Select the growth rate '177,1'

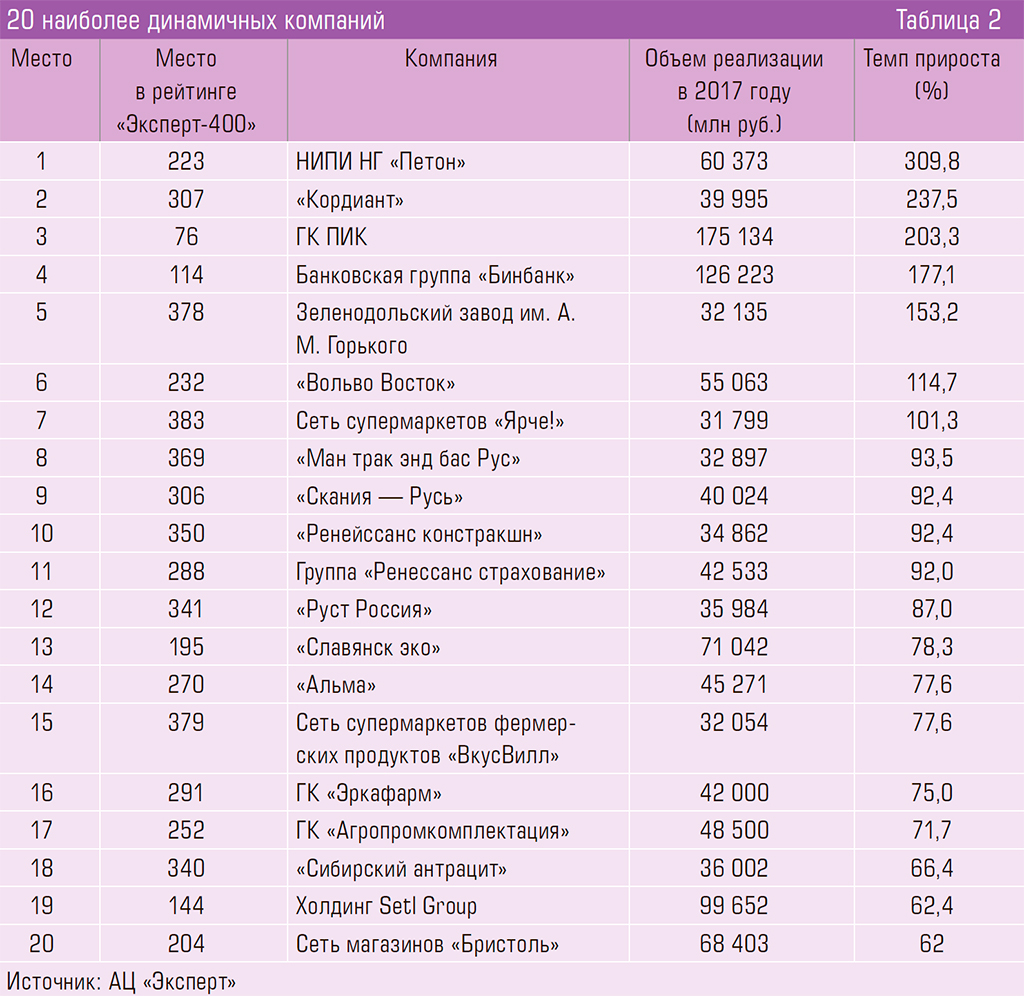pyautogui.click(x=932, y=275)
